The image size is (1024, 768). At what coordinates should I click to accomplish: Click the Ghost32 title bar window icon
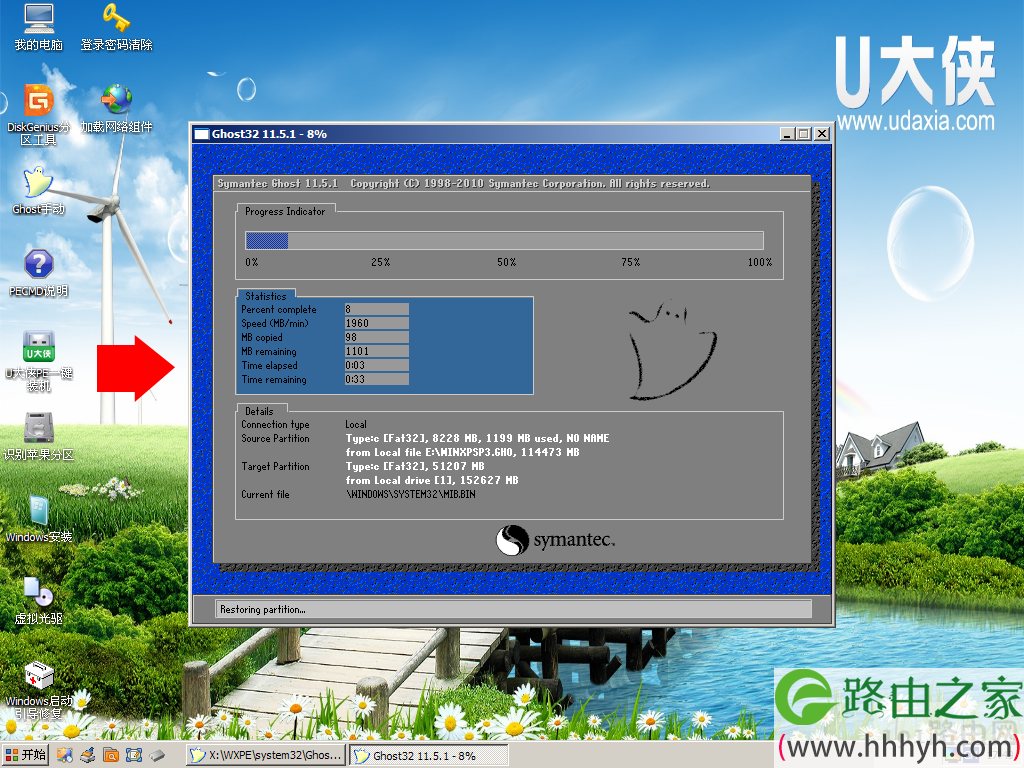tap(202, 134)
